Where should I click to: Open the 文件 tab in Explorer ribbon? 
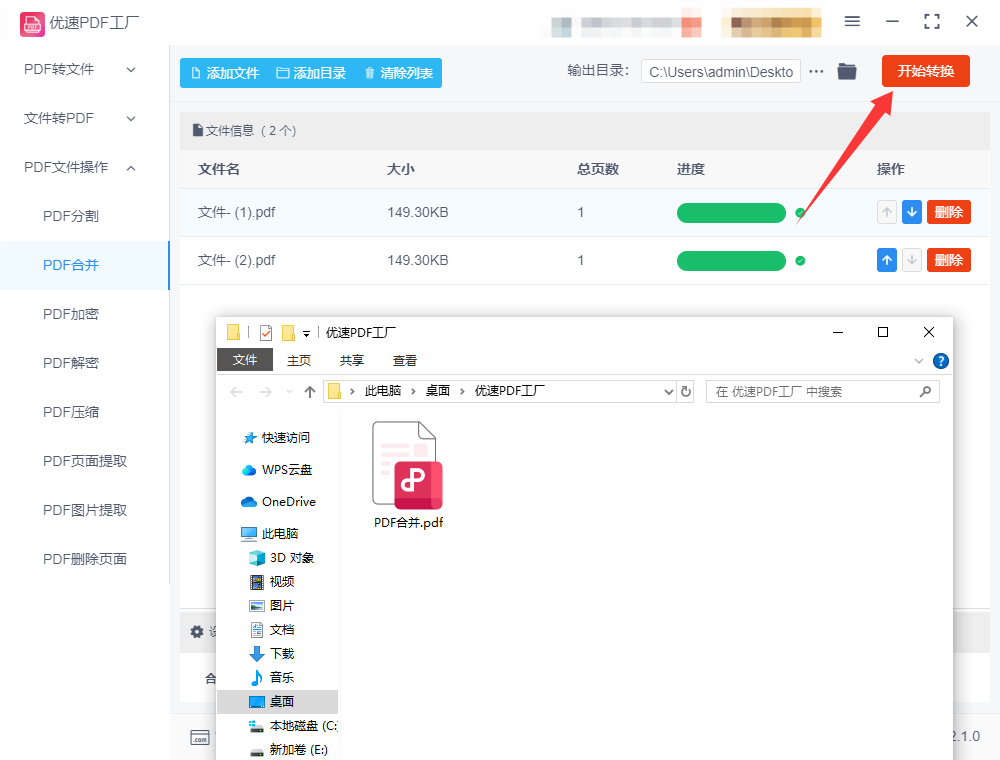(245, 360)
